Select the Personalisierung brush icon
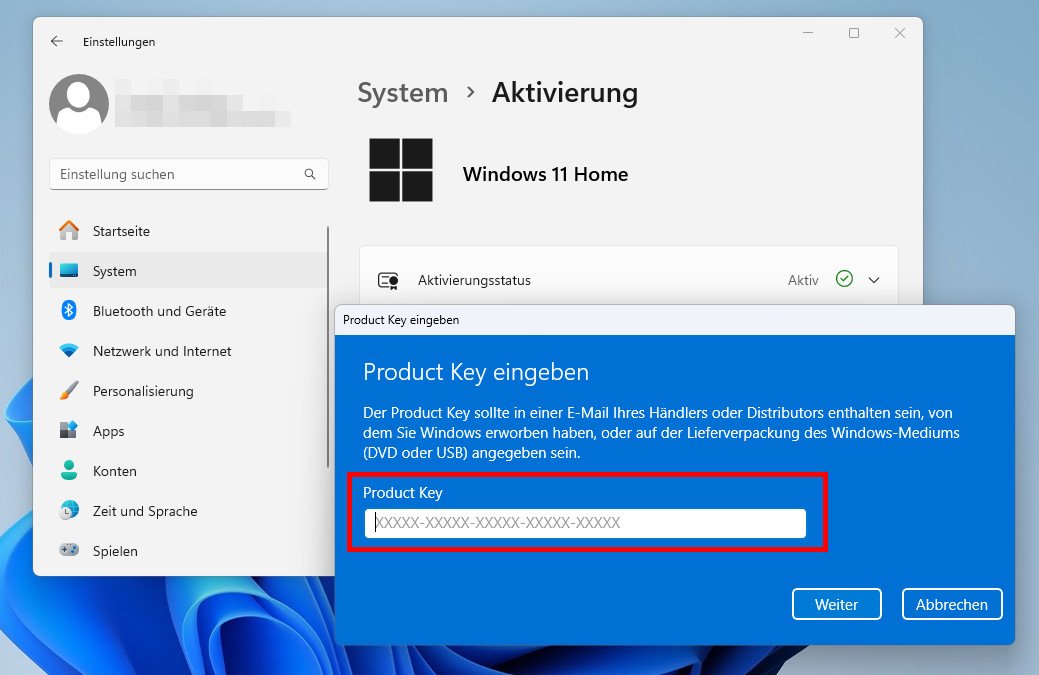Screen dimensions: 1039x675 (x=68, y=391)
